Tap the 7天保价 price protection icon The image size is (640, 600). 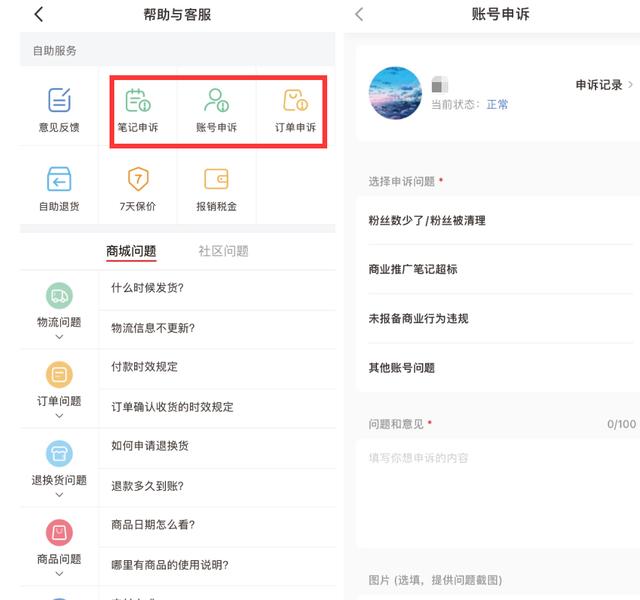(138, 188)
